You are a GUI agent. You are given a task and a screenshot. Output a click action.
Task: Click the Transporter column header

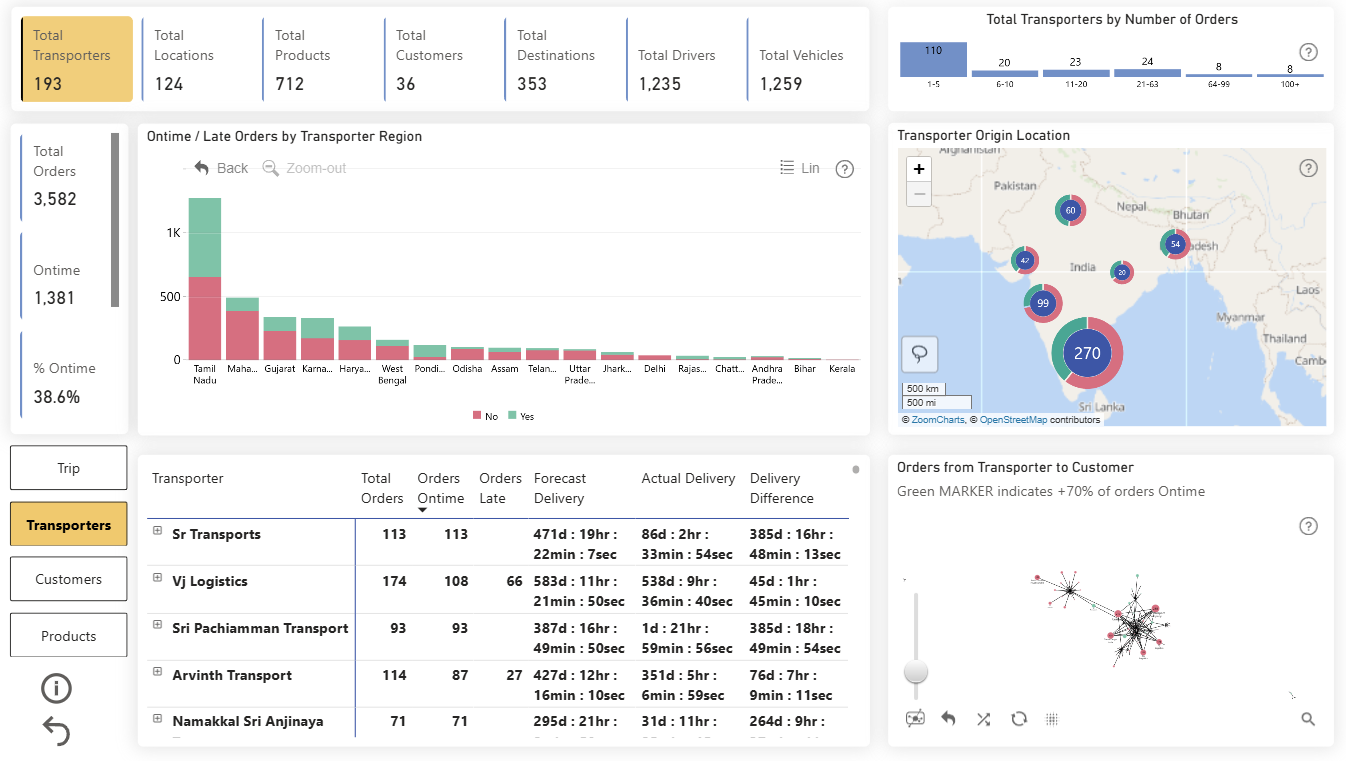(188, 478)
